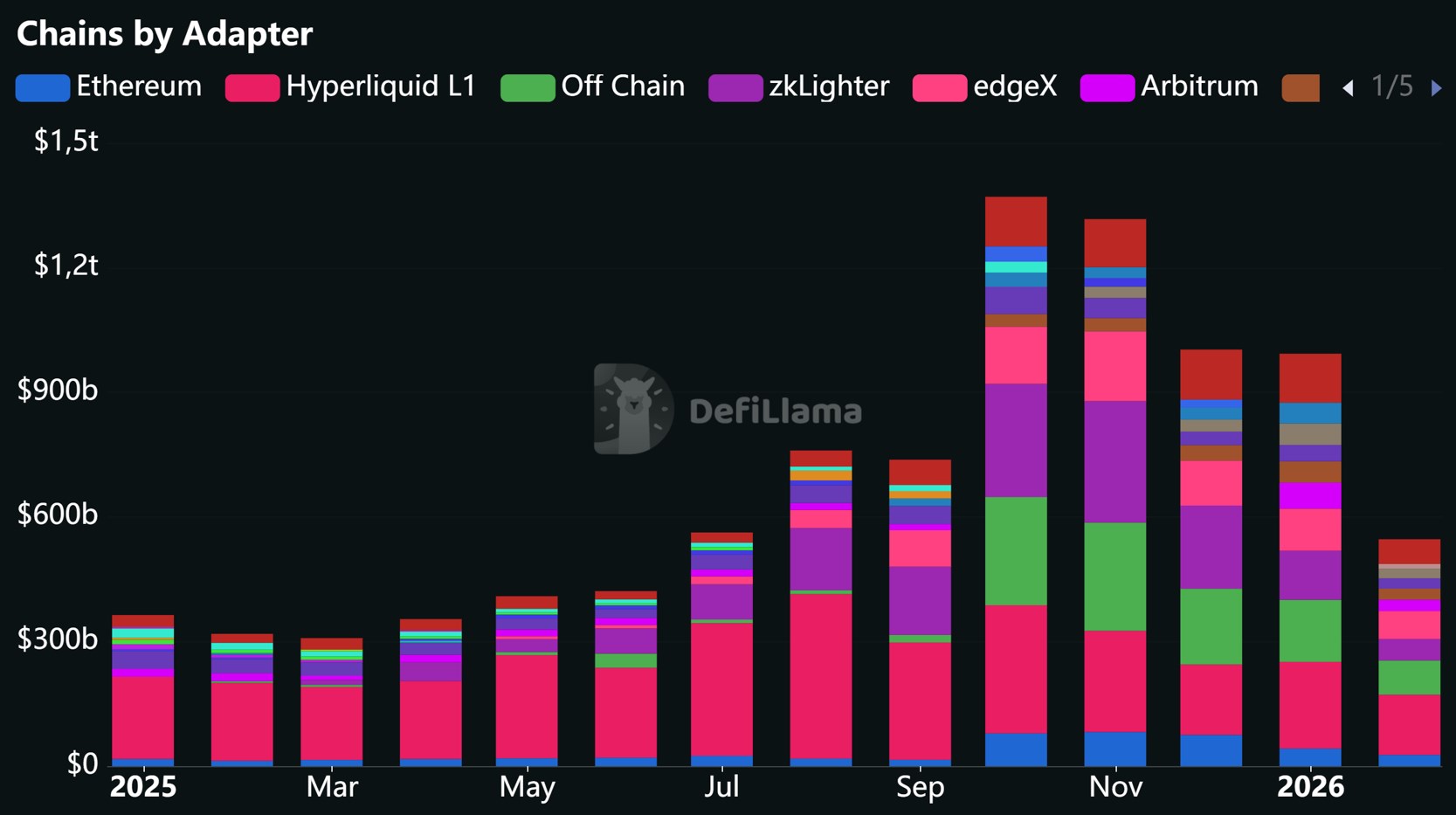Click the Hyperliquid L1 red legend icon

[252, 88]
